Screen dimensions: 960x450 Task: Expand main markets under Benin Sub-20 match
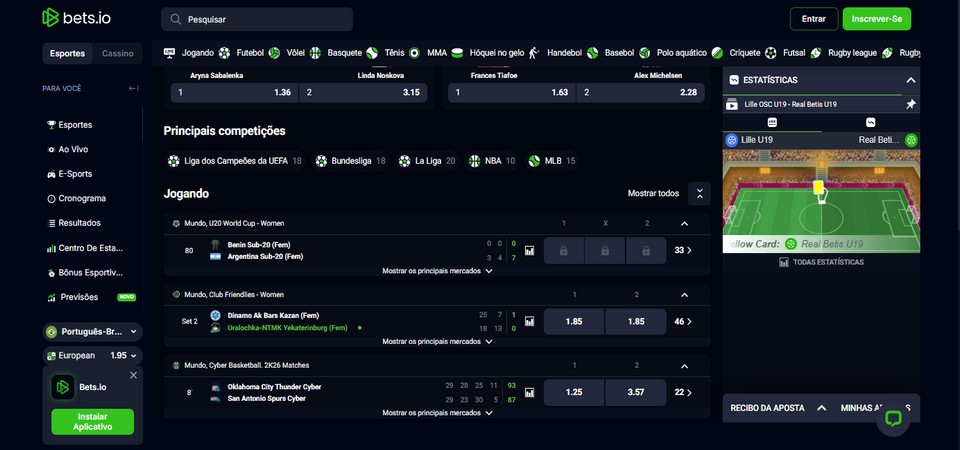click(437, 271)
